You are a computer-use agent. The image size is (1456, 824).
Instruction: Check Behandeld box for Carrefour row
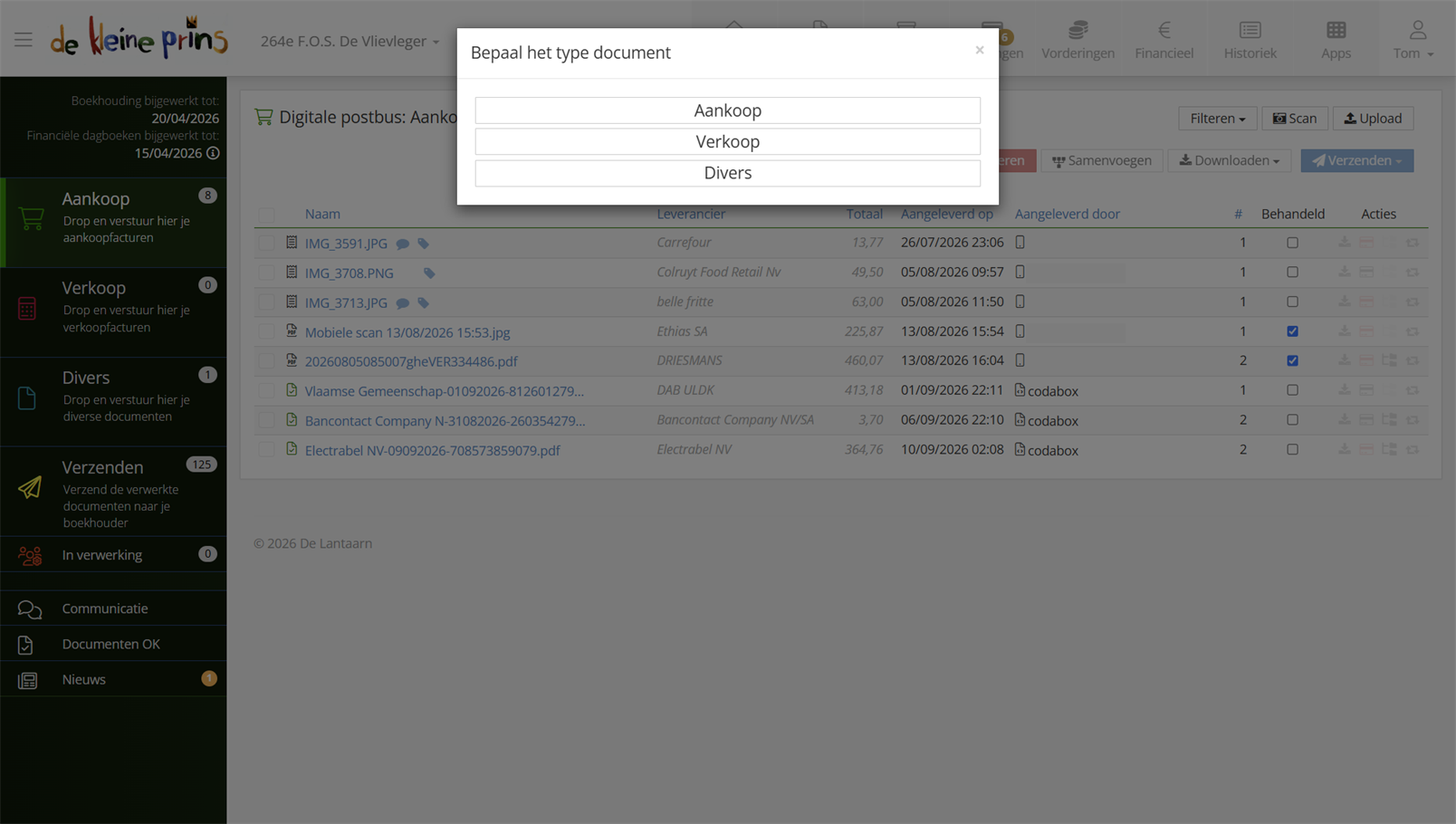coord(1292,243)
